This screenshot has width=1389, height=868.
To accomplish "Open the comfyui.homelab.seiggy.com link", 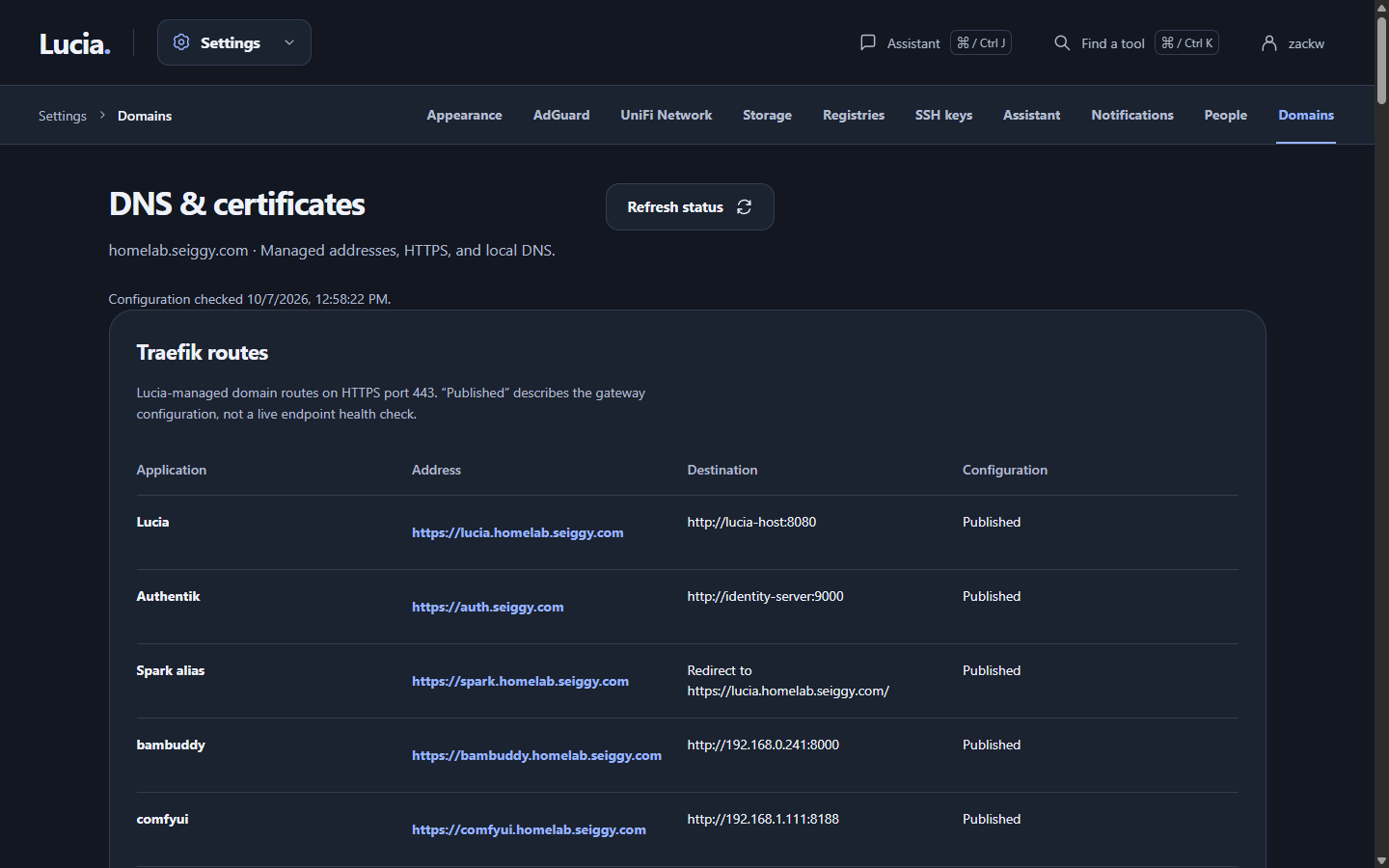I will (529, 829).
